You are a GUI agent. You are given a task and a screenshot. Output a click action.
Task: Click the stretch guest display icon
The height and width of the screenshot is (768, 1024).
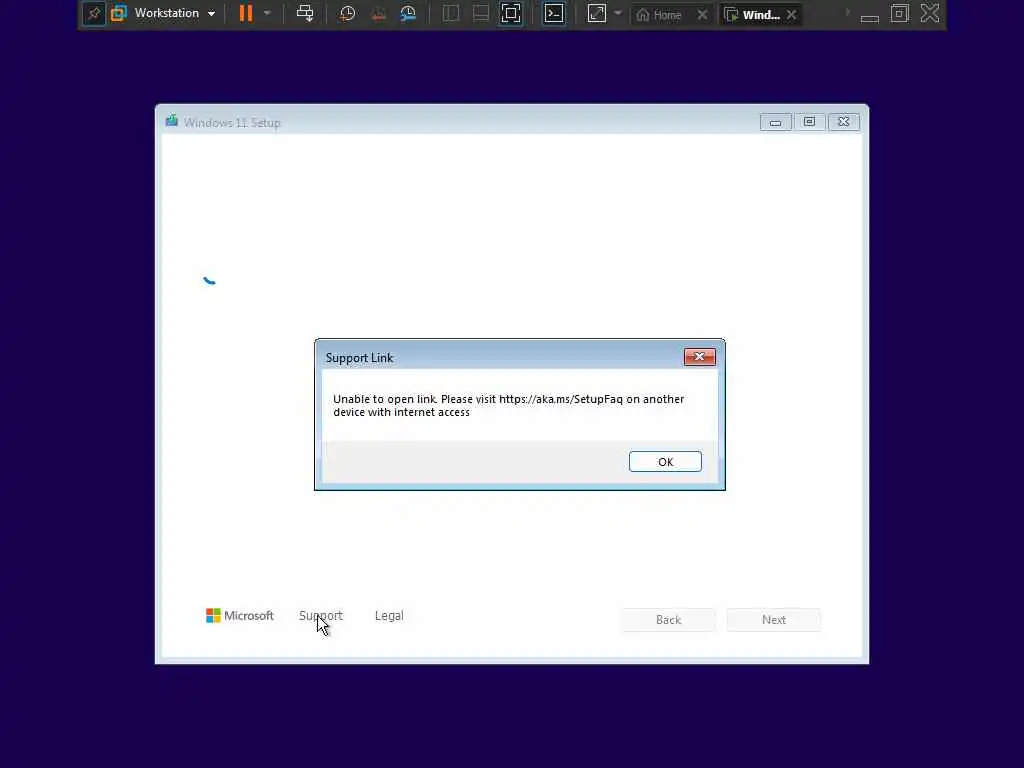point(597,14)
